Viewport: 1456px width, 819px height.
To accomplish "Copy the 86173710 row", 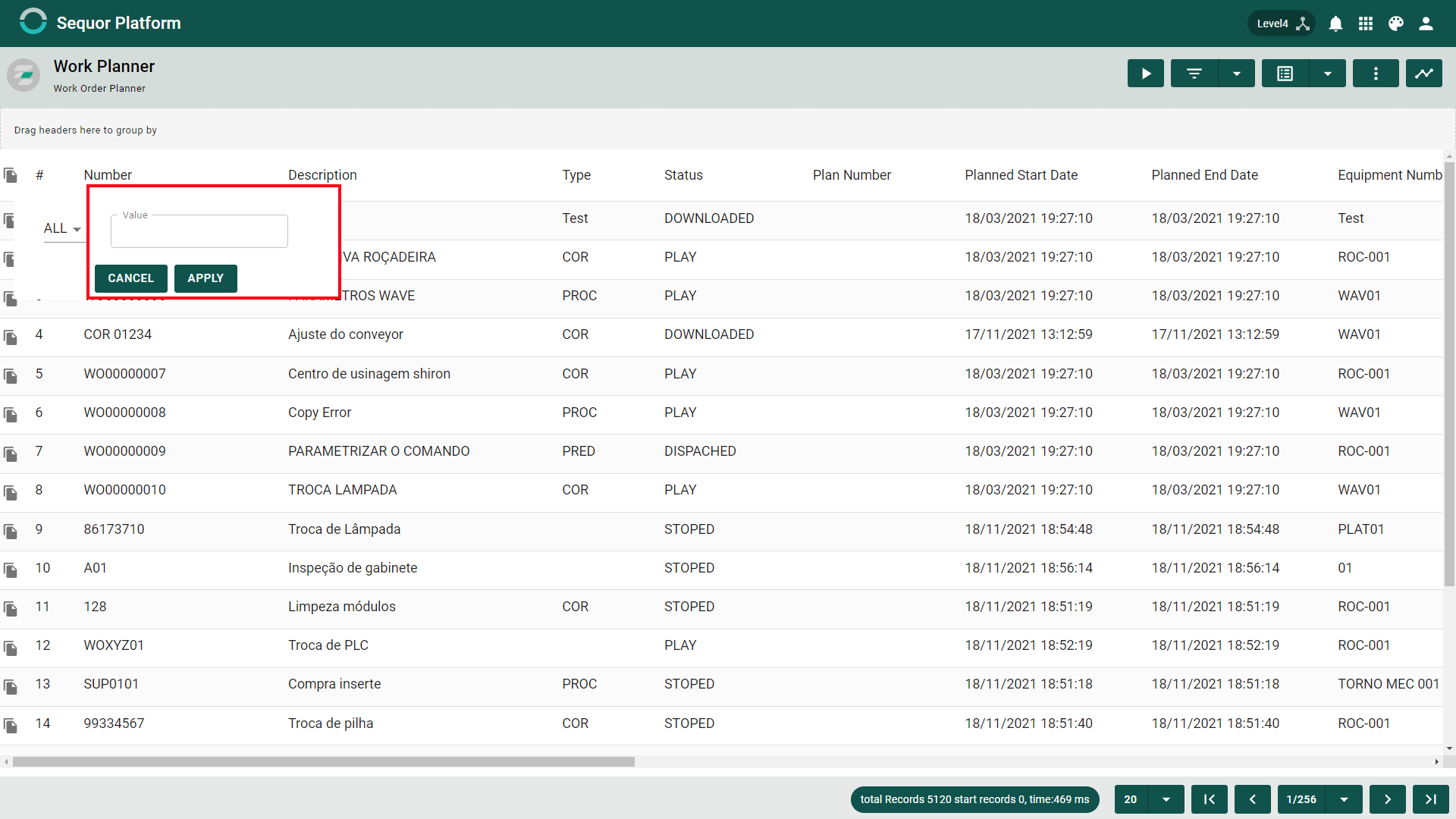I will [11, 531].
